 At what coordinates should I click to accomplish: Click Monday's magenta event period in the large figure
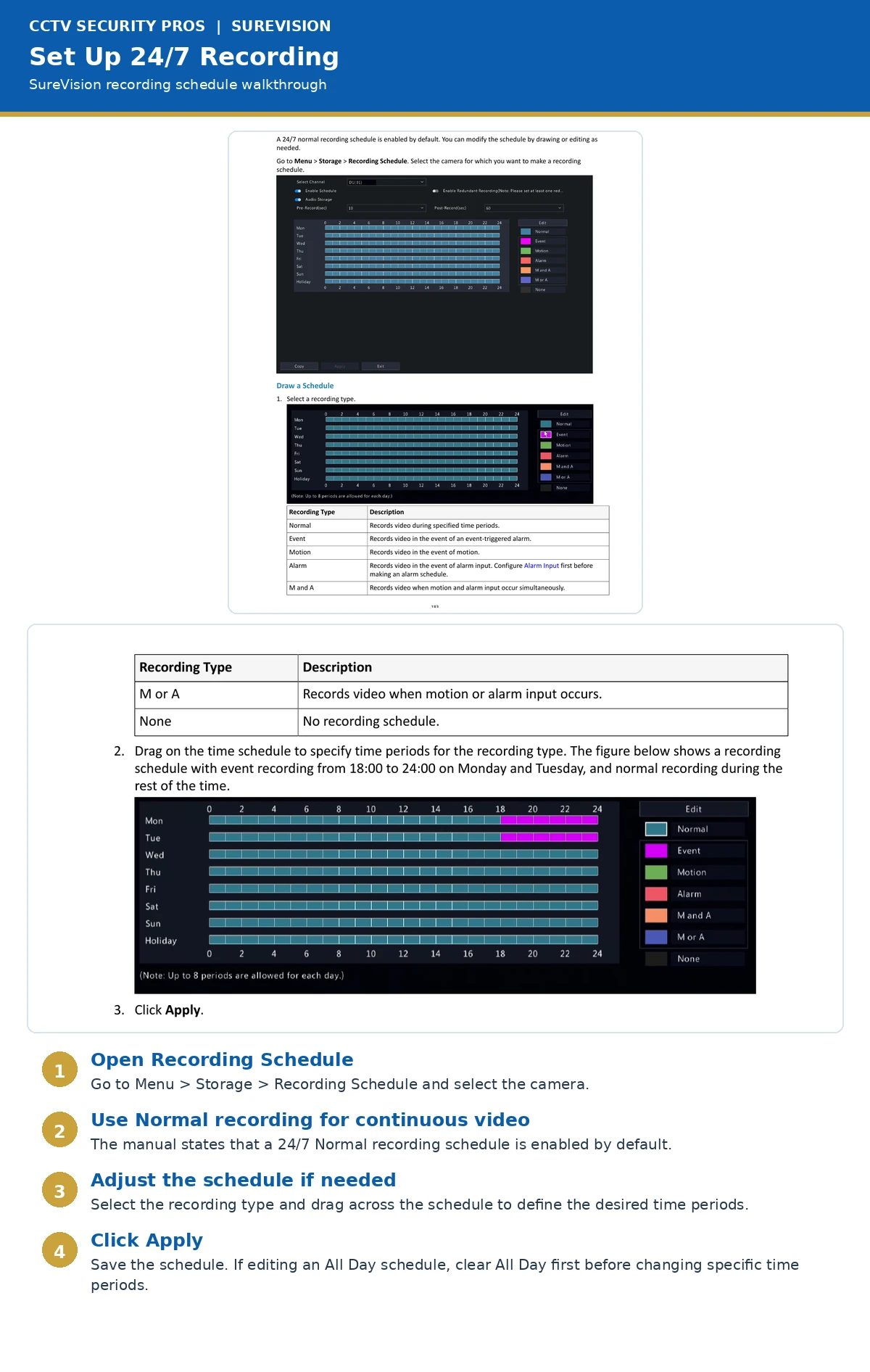coord(550,820)
